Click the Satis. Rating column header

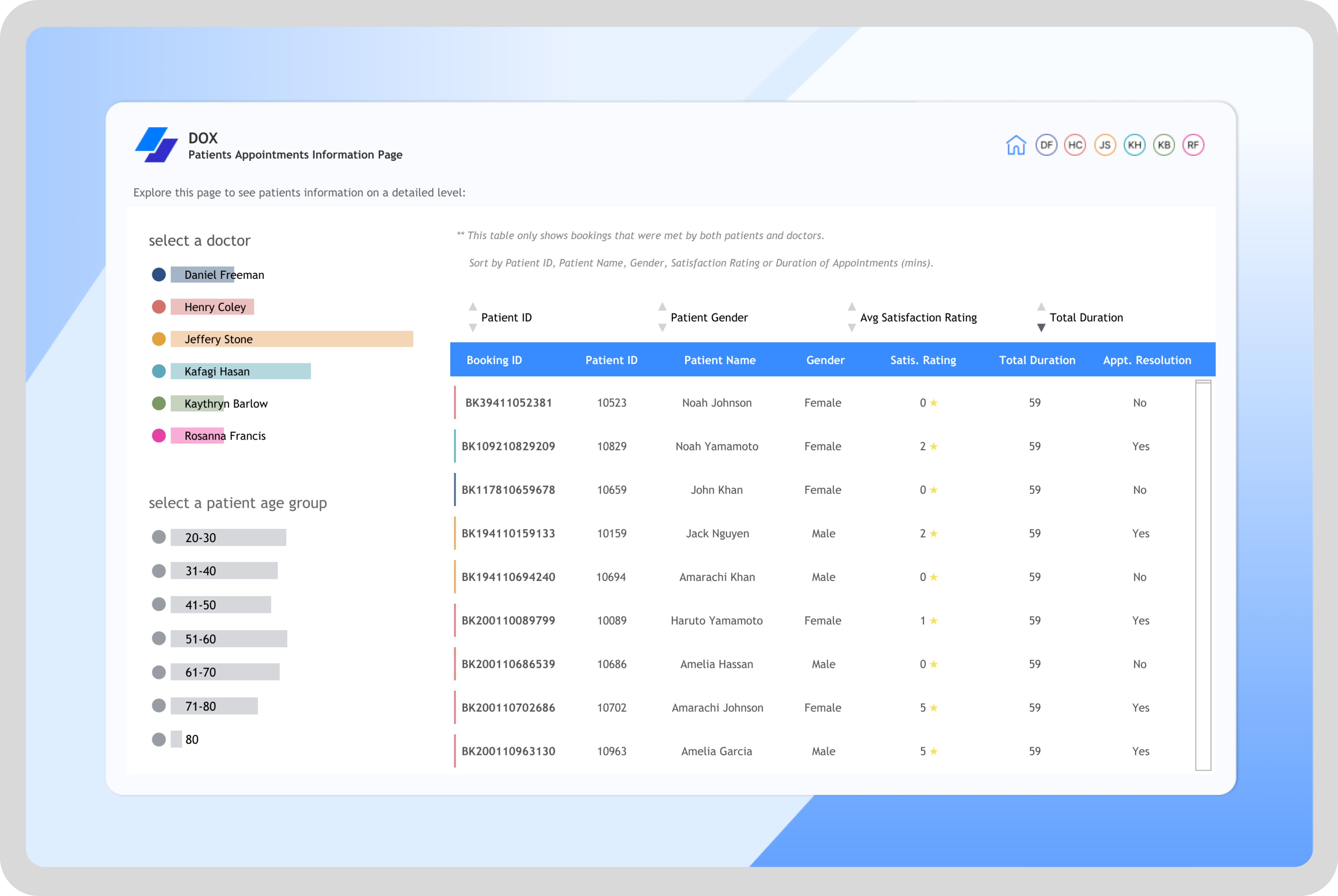coord(923,360)
